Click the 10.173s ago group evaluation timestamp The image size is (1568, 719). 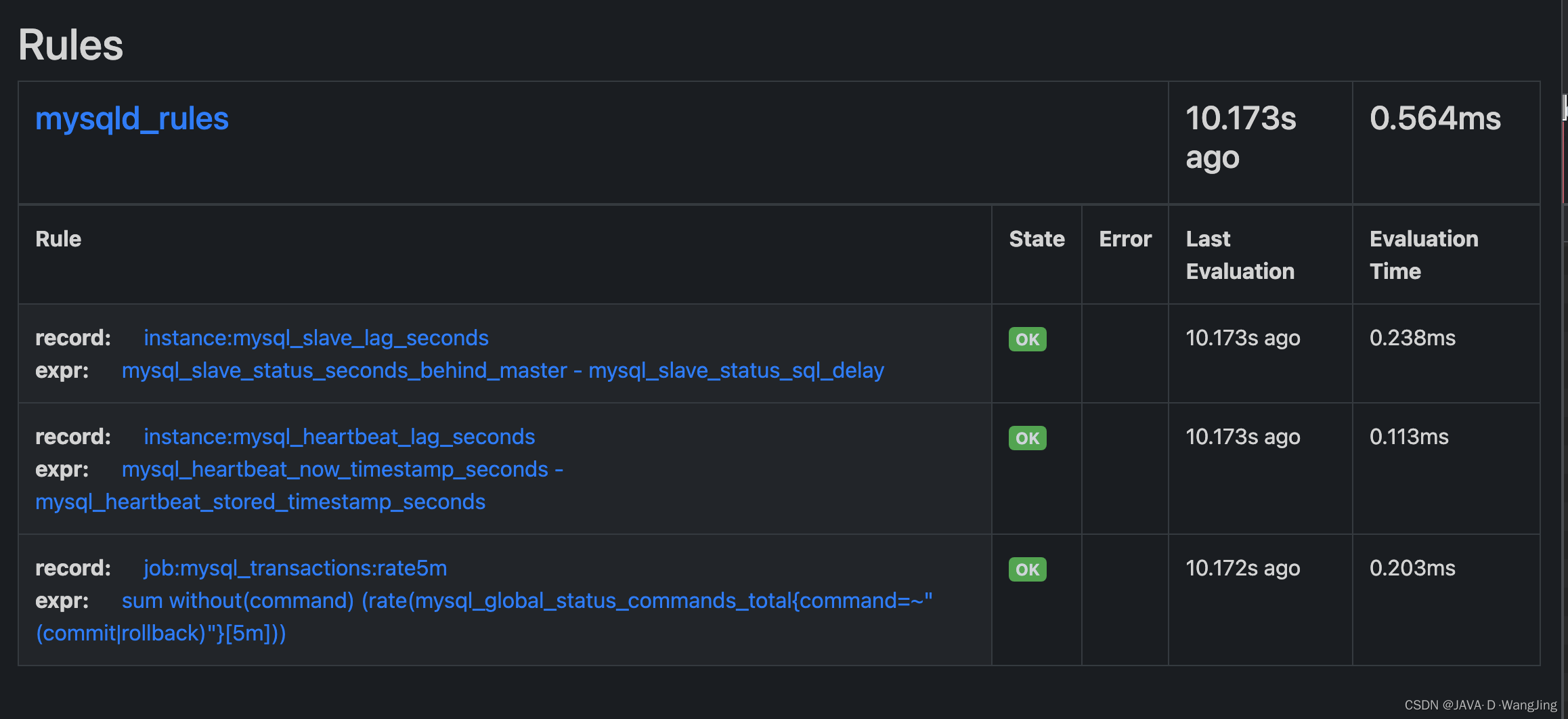pos(1241,137)
